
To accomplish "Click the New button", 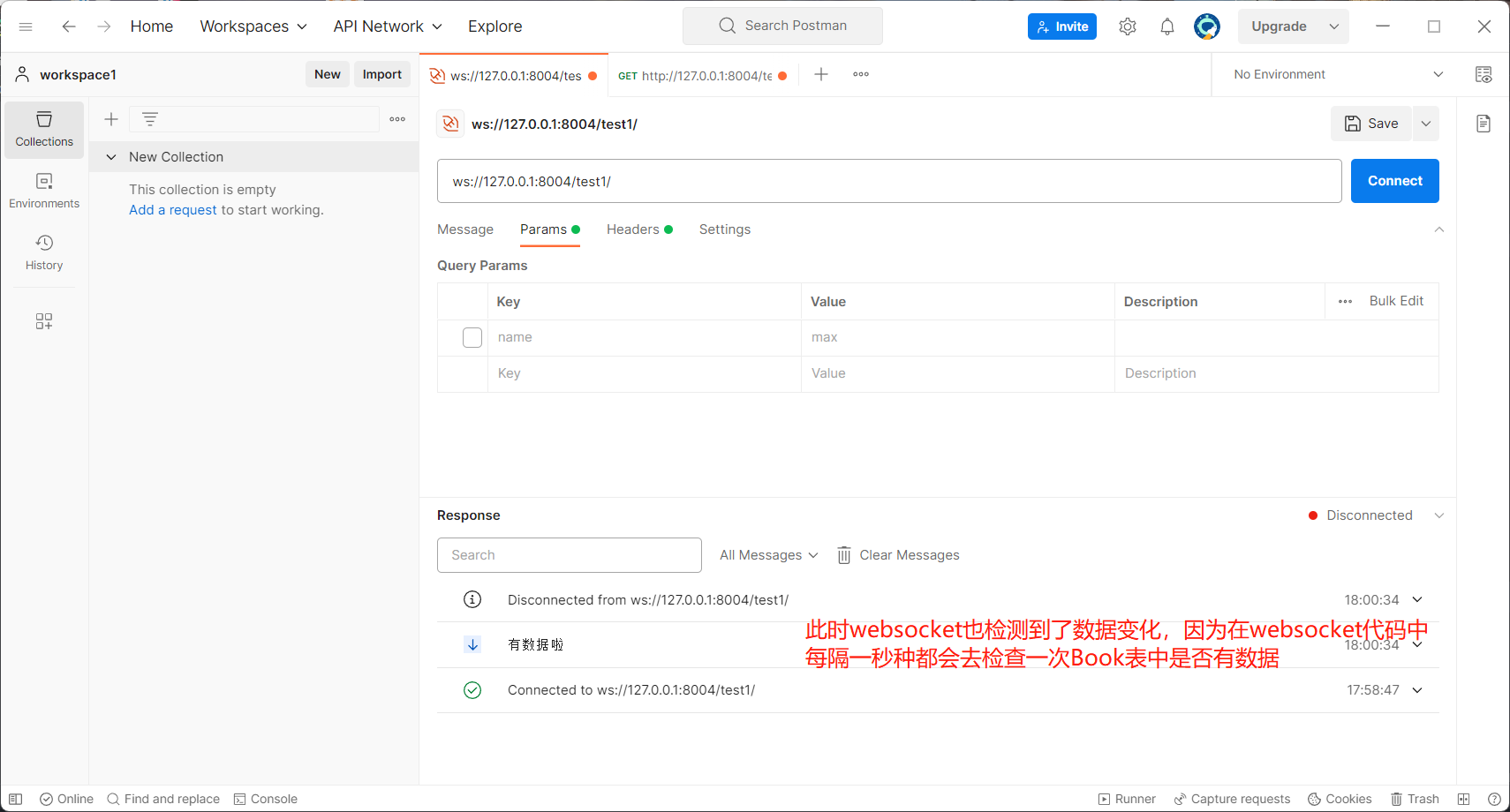I will pyautogui.click(x=328, y=74).
